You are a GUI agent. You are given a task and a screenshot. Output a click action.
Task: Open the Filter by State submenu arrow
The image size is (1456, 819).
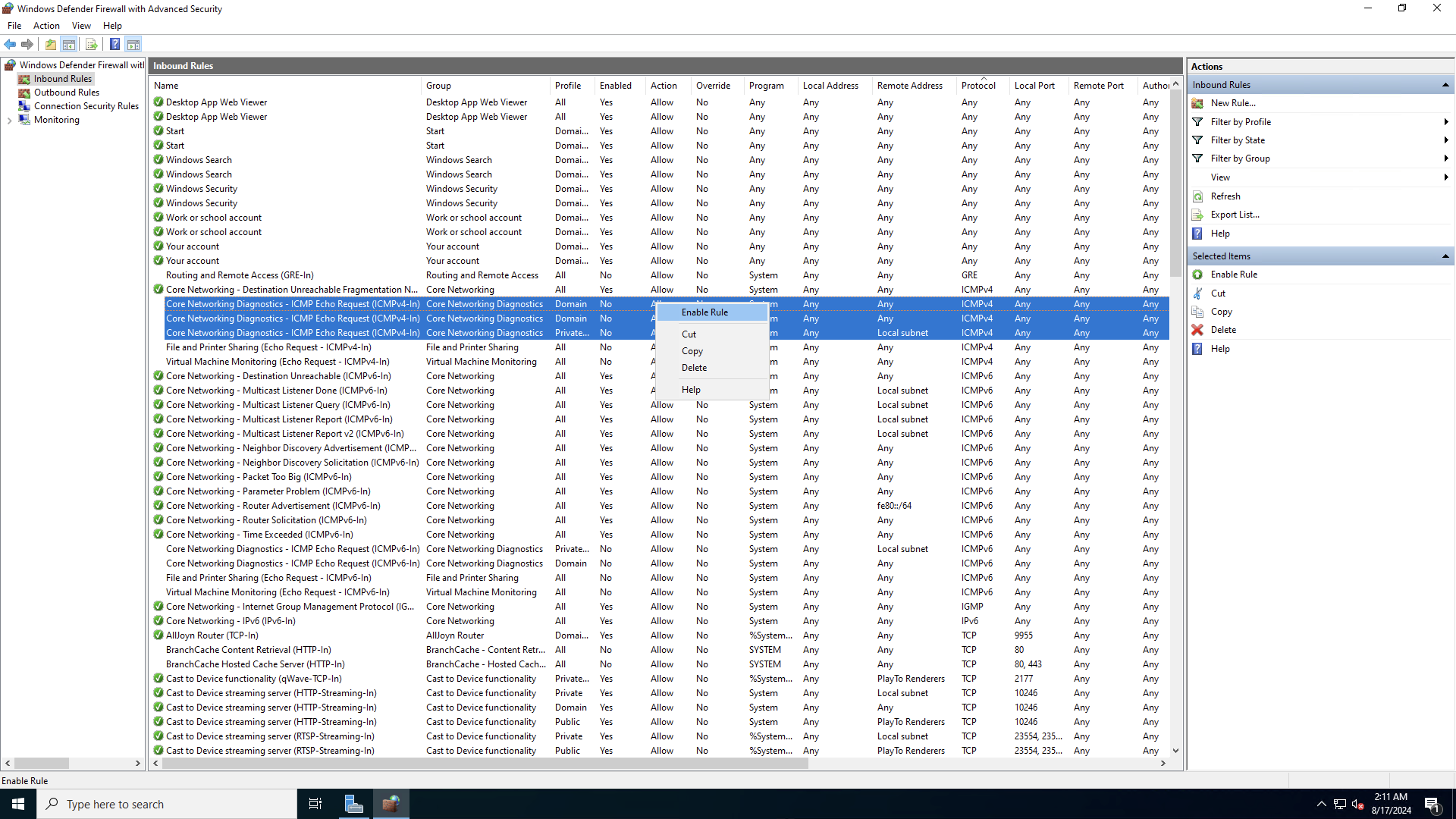point(1445,140)
